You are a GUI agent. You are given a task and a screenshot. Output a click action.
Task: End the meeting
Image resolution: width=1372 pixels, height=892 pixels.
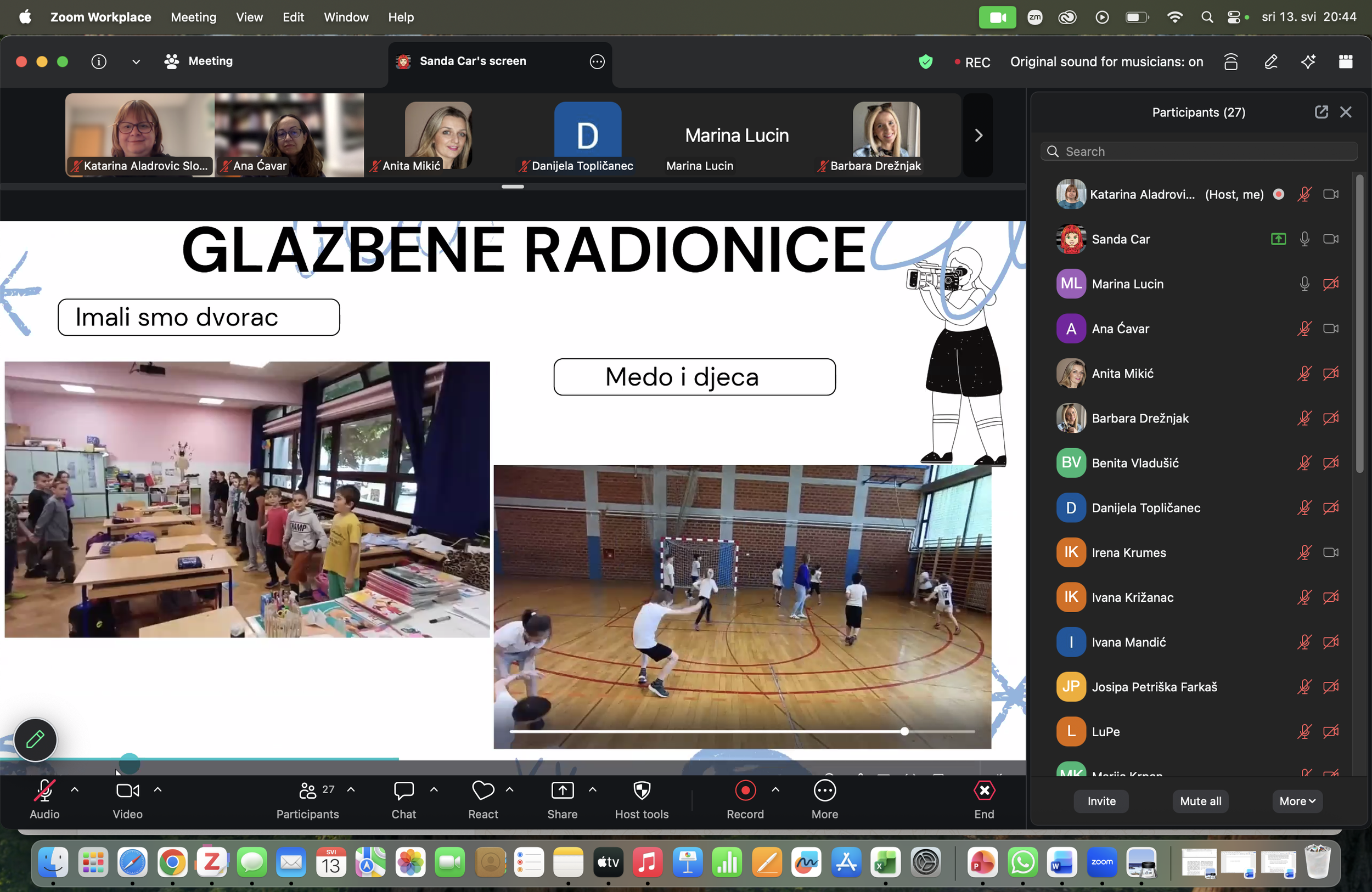point(984,800)
